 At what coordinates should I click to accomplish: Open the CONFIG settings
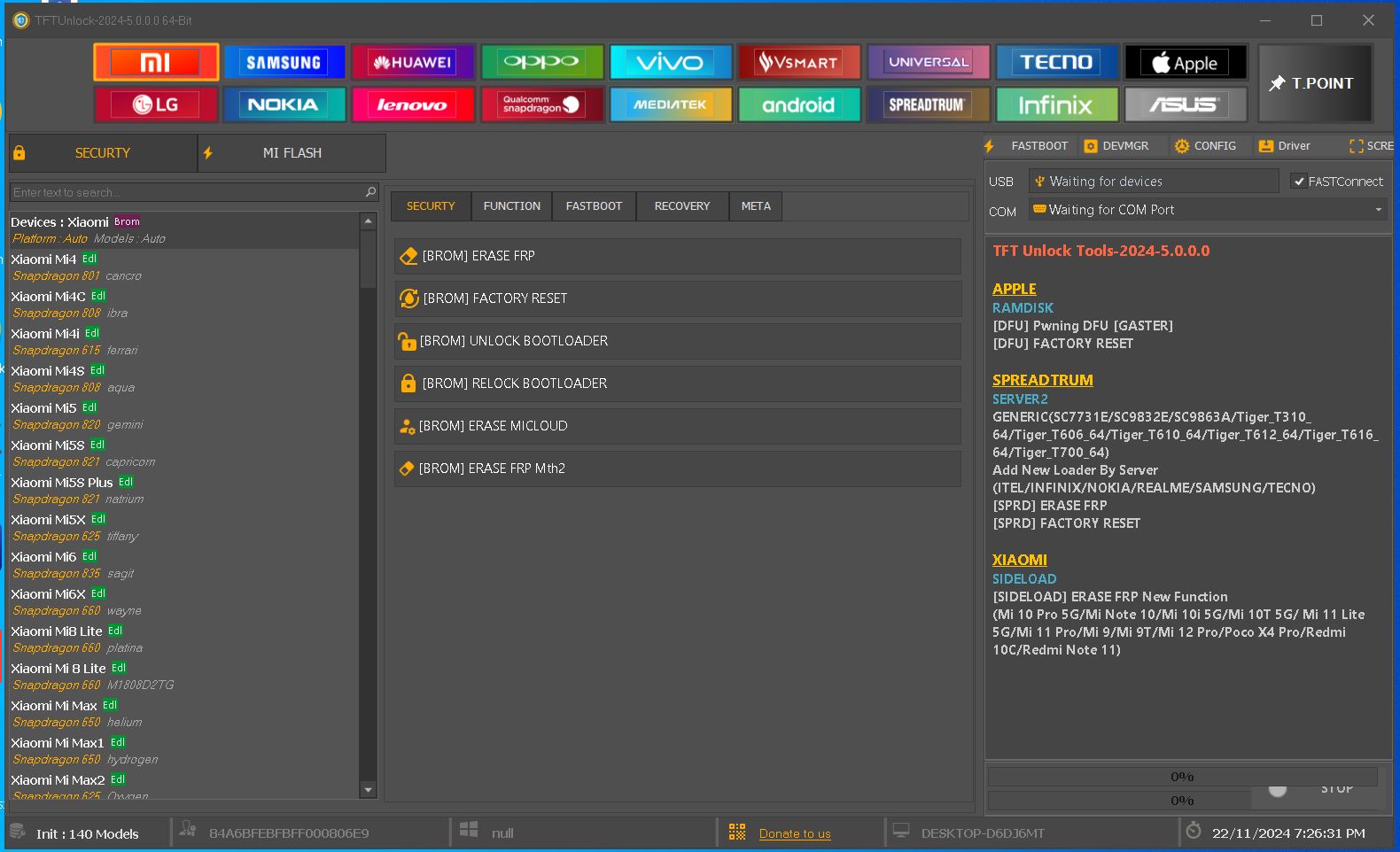click(x=1205, y=146)
